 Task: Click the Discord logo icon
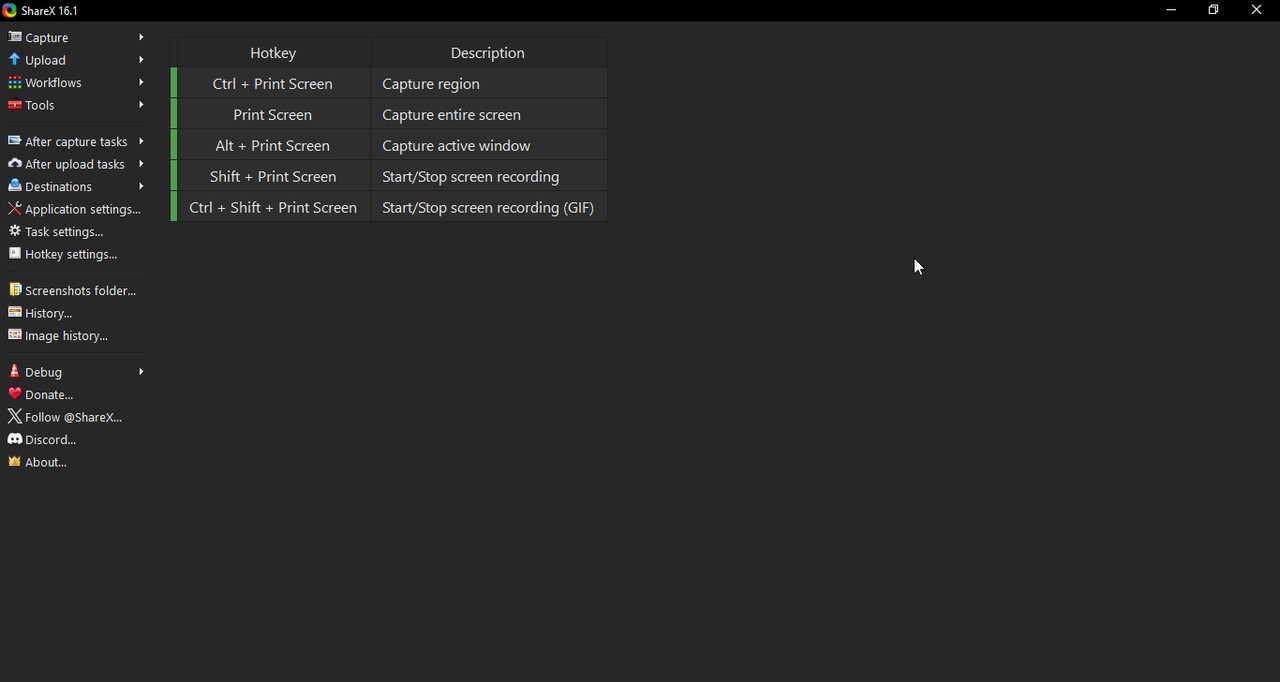pos(15,439)
